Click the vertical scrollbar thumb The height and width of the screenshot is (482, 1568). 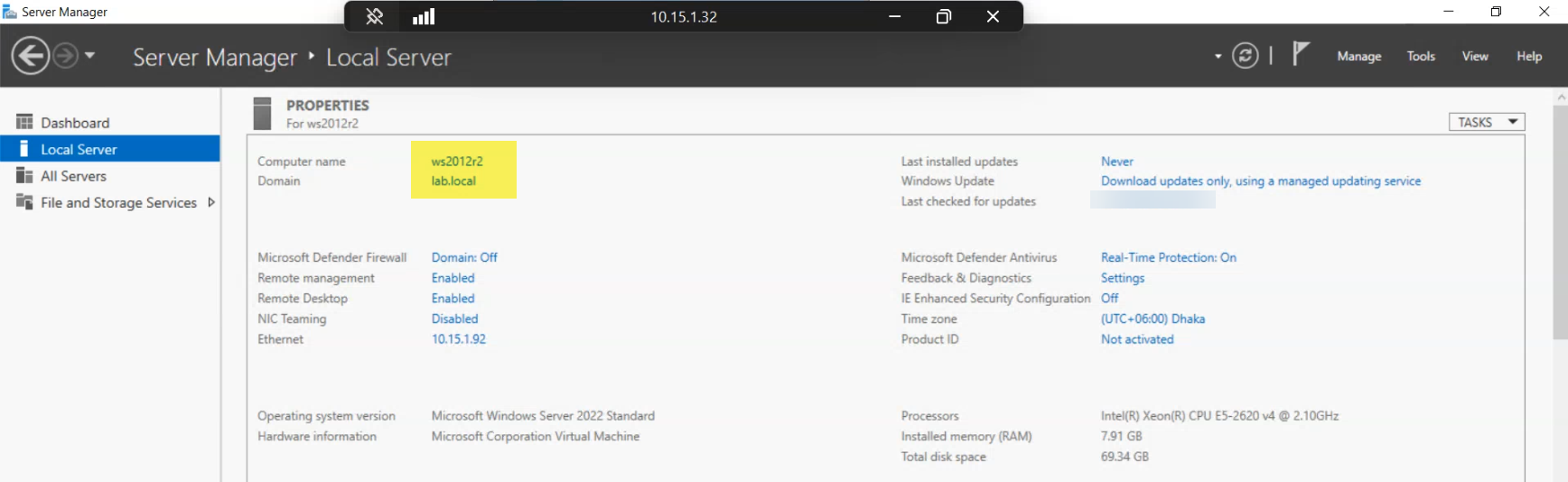tap(1560, 222)
